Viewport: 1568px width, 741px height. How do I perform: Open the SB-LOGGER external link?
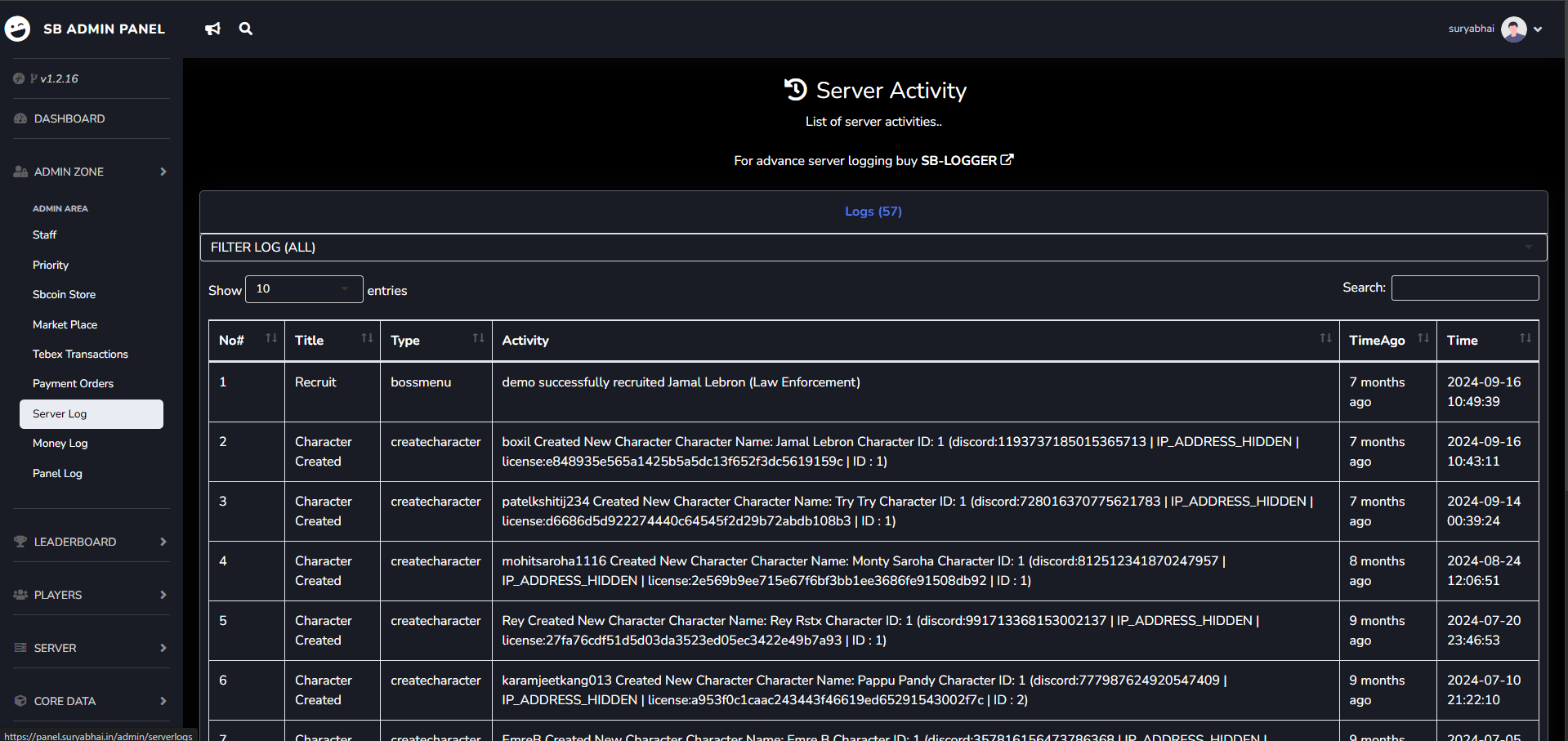click(967, 161)
